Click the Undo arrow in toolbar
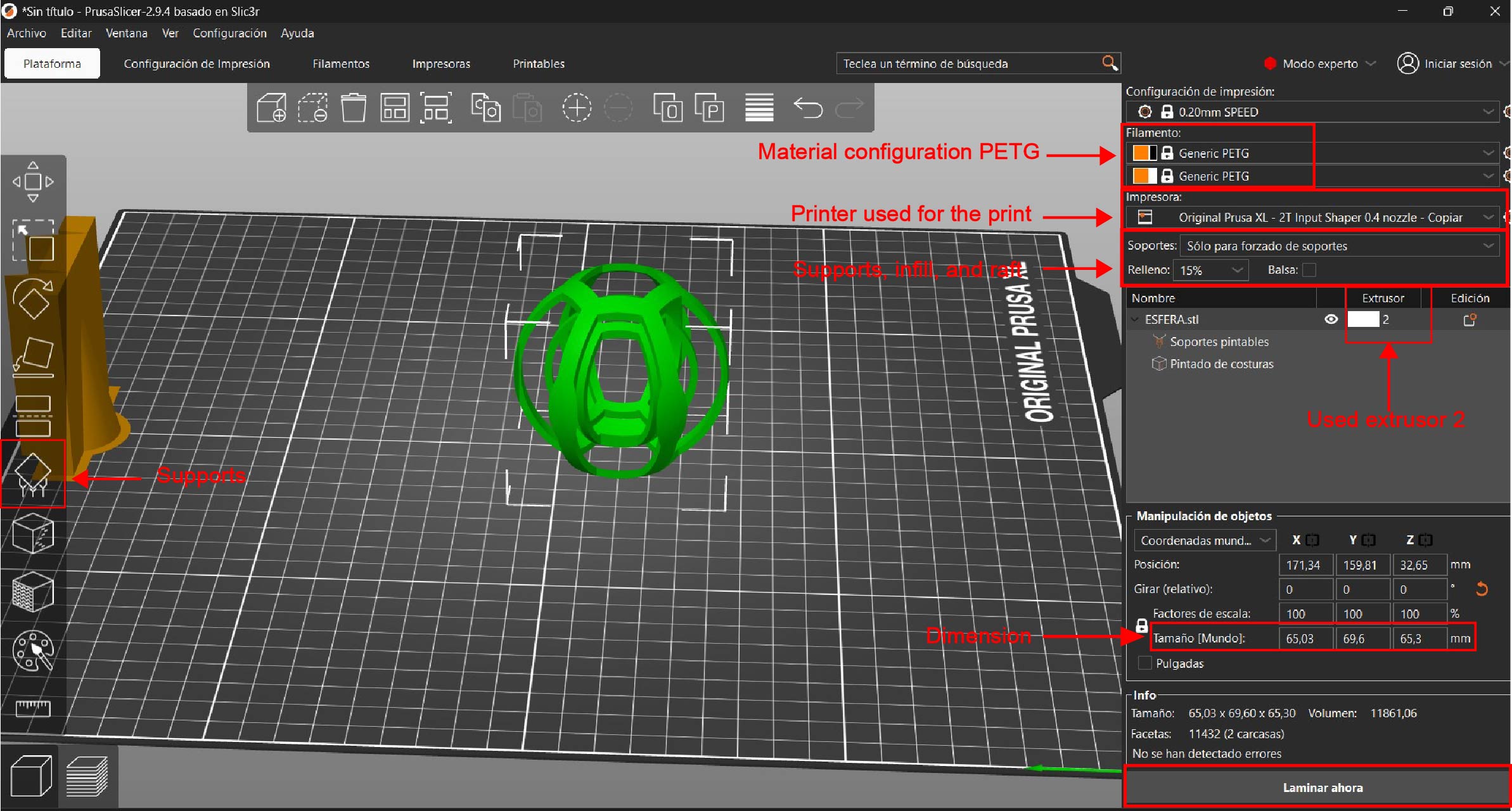The width and height of the screenshot is (1512, 811). (808, 108)
